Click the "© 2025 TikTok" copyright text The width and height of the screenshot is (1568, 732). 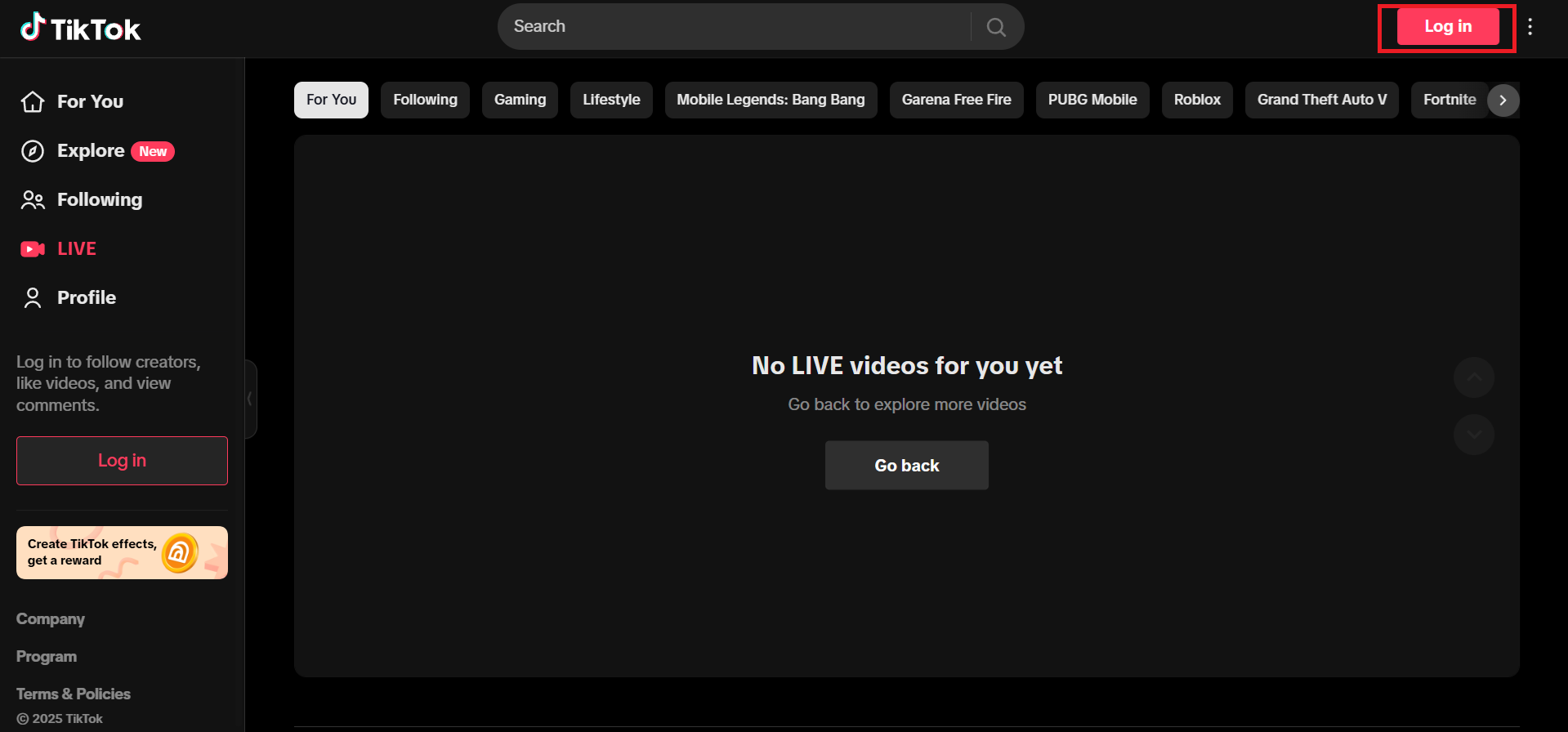[60, 719]
